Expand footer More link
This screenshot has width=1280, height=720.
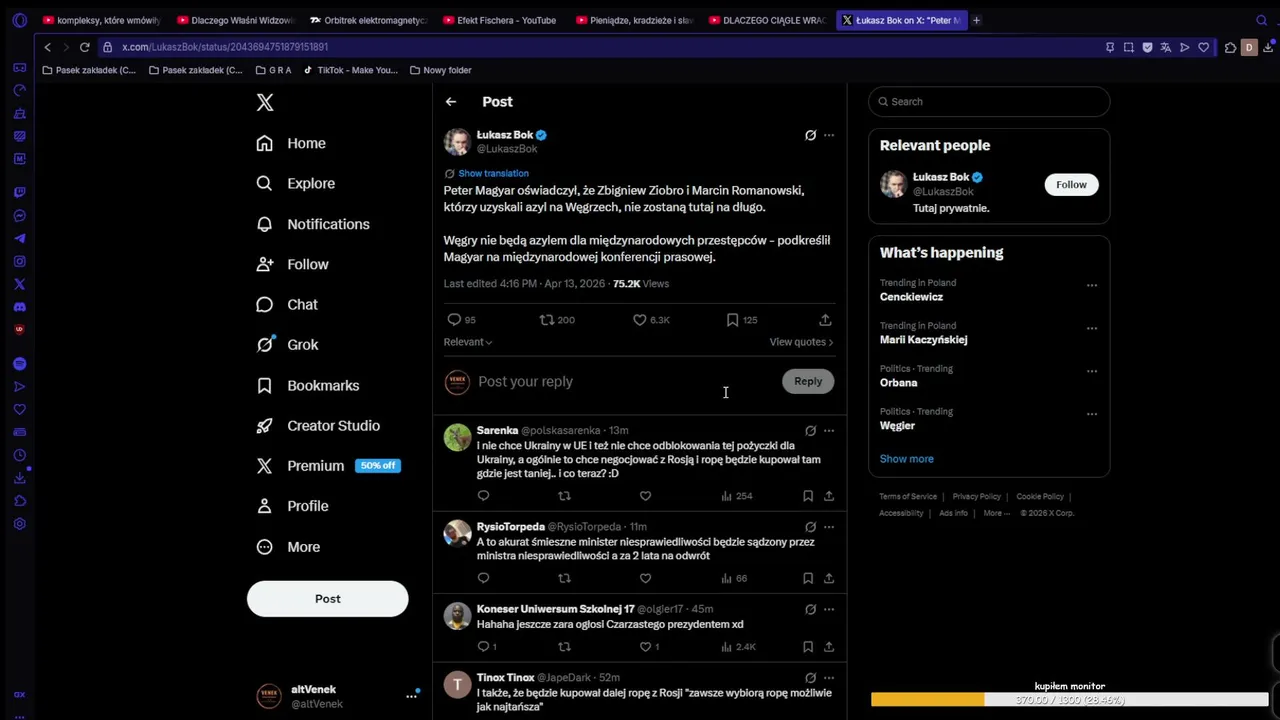point(996,513)
